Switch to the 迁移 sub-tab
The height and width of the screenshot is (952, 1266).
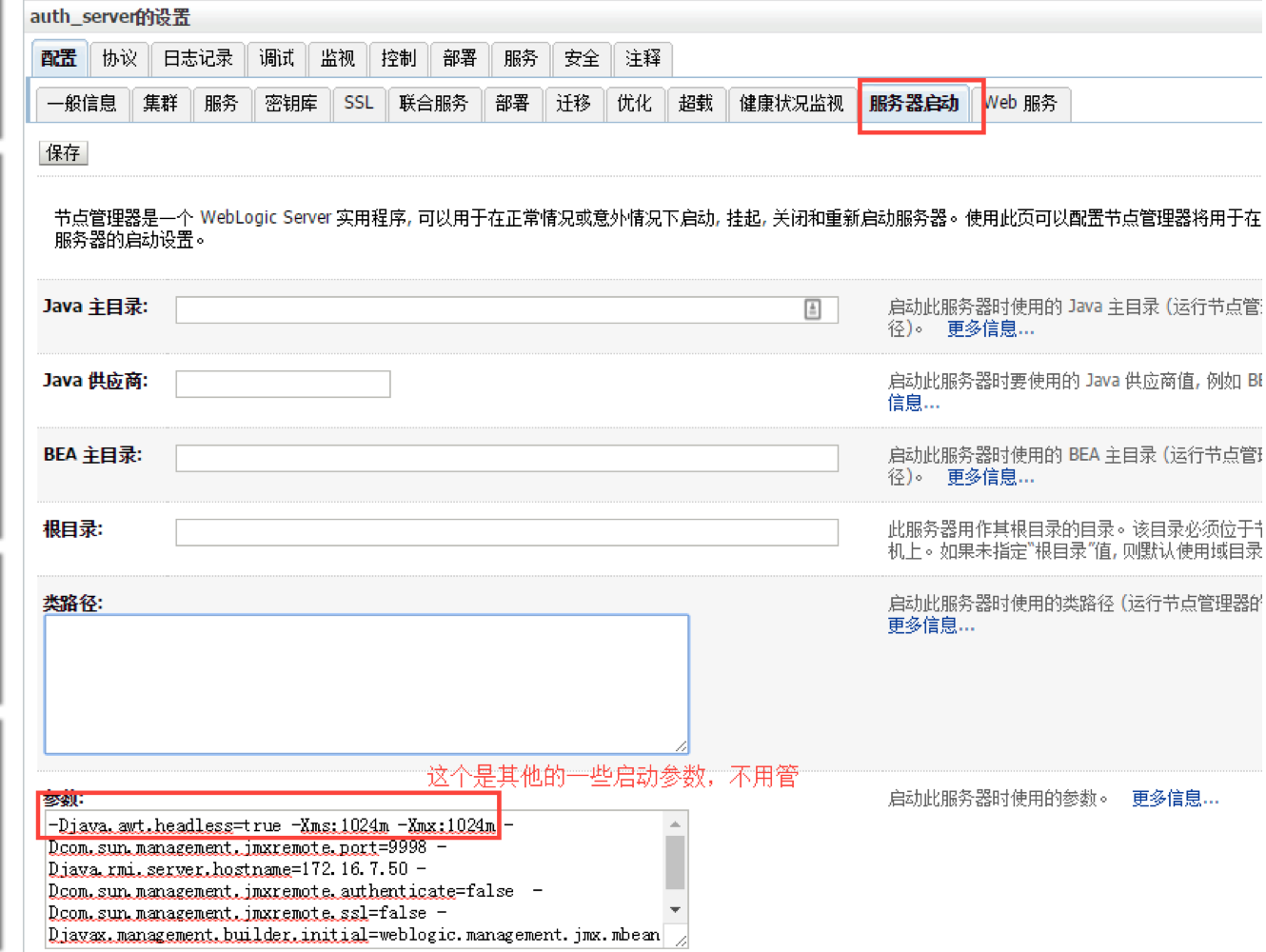pos(574,104)
